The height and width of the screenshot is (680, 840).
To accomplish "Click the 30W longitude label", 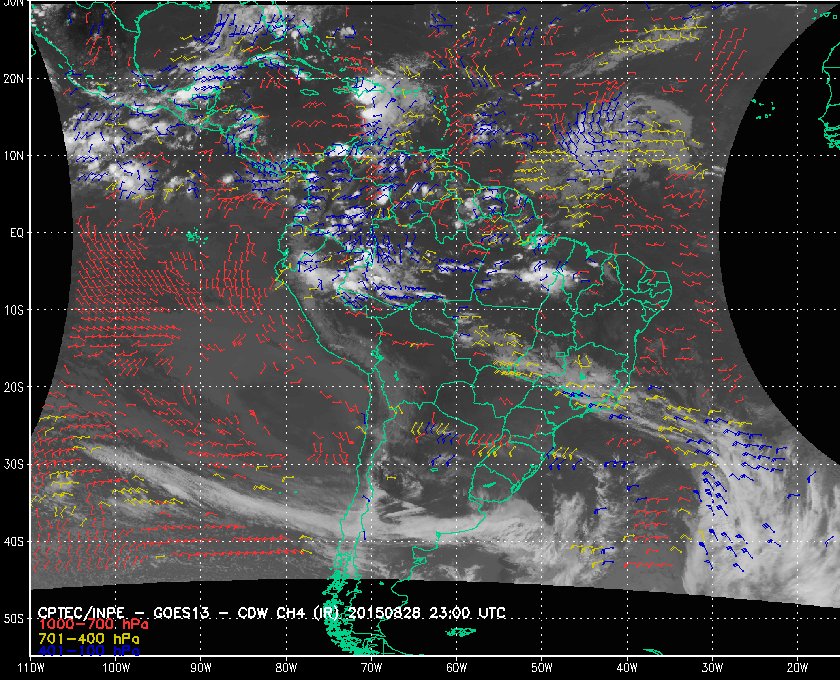I will click(712, 668).
